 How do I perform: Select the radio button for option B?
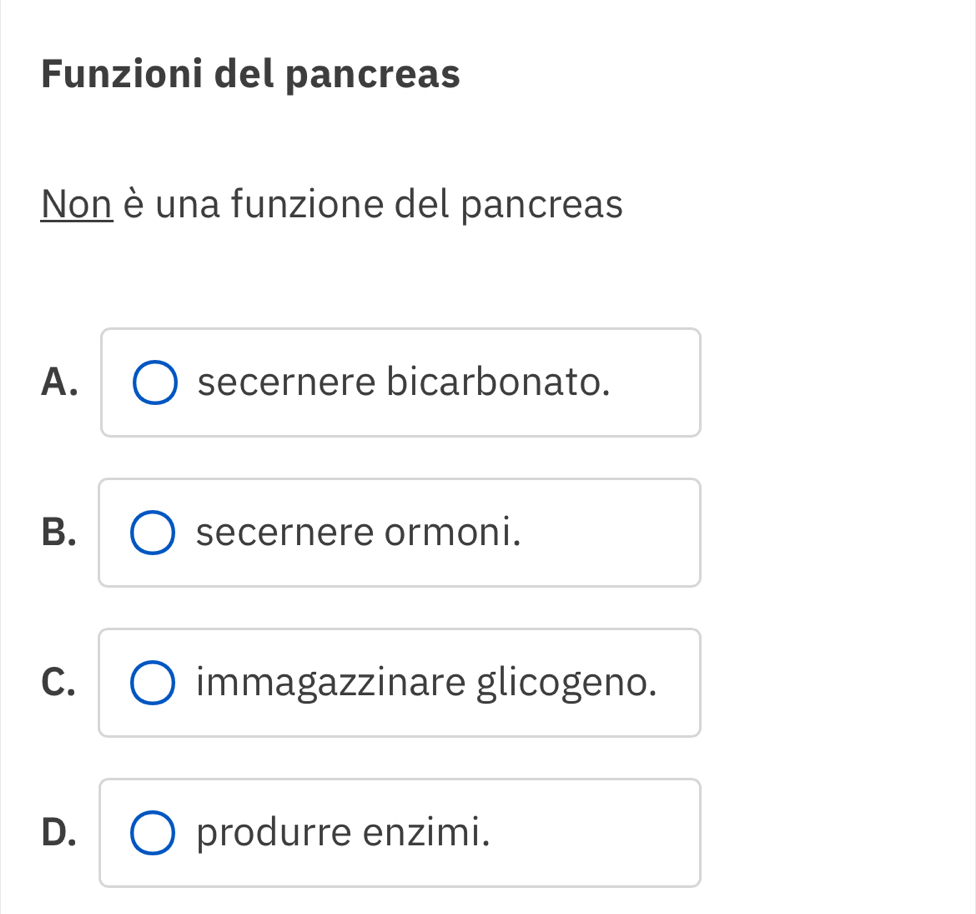[153, 533]
